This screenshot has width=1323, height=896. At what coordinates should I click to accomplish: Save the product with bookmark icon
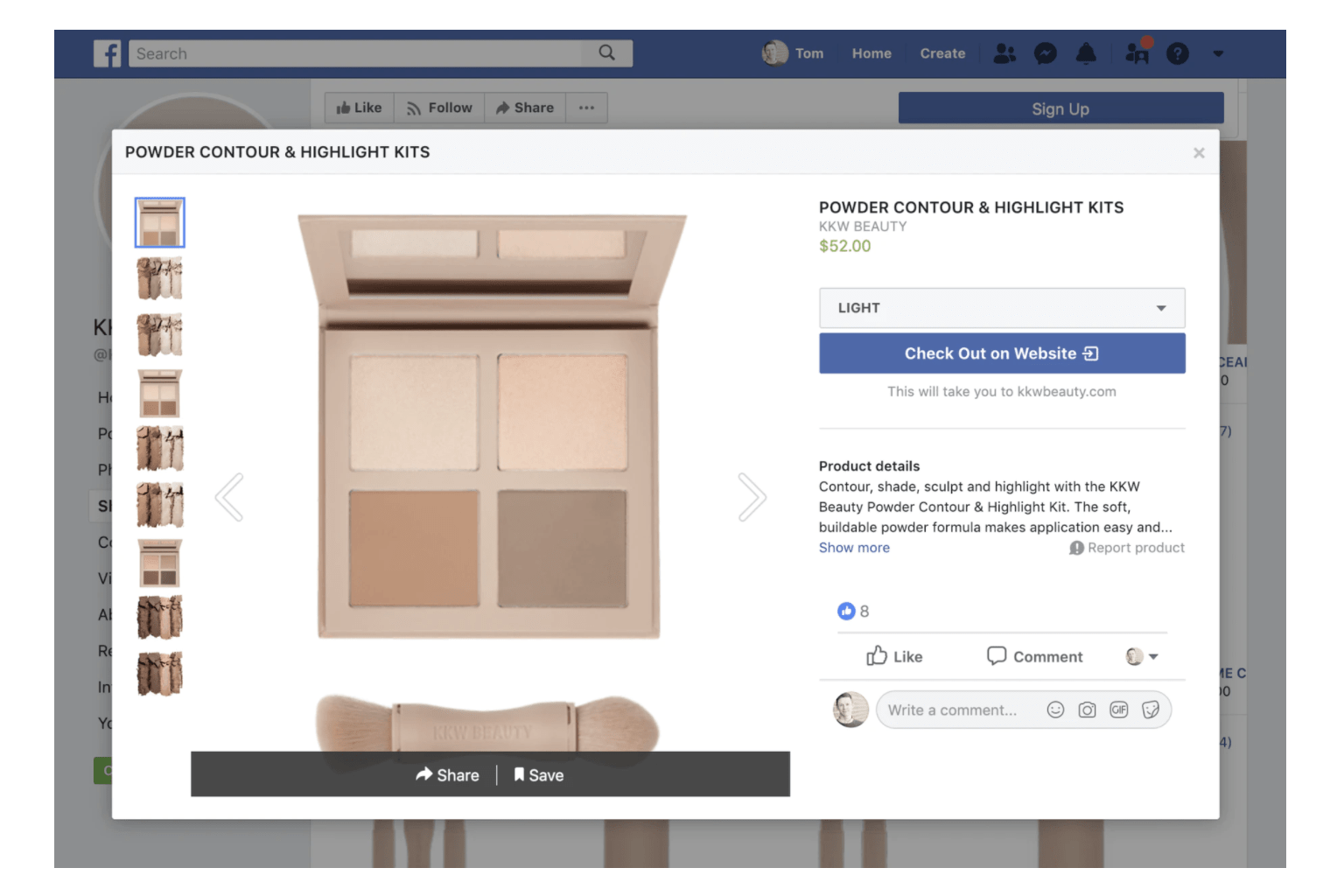click(x=538, y=775)
